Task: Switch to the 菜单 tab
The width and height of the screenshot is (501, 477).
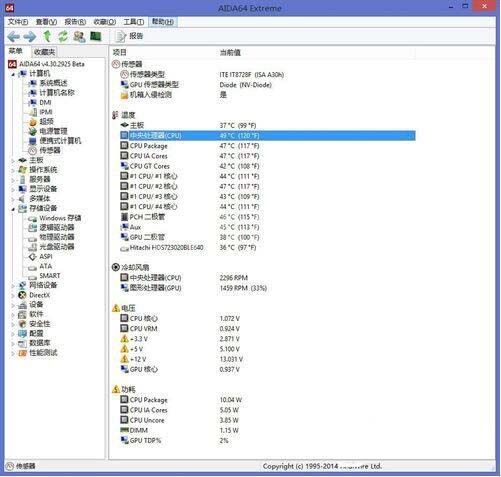Action: coord(15,51)
